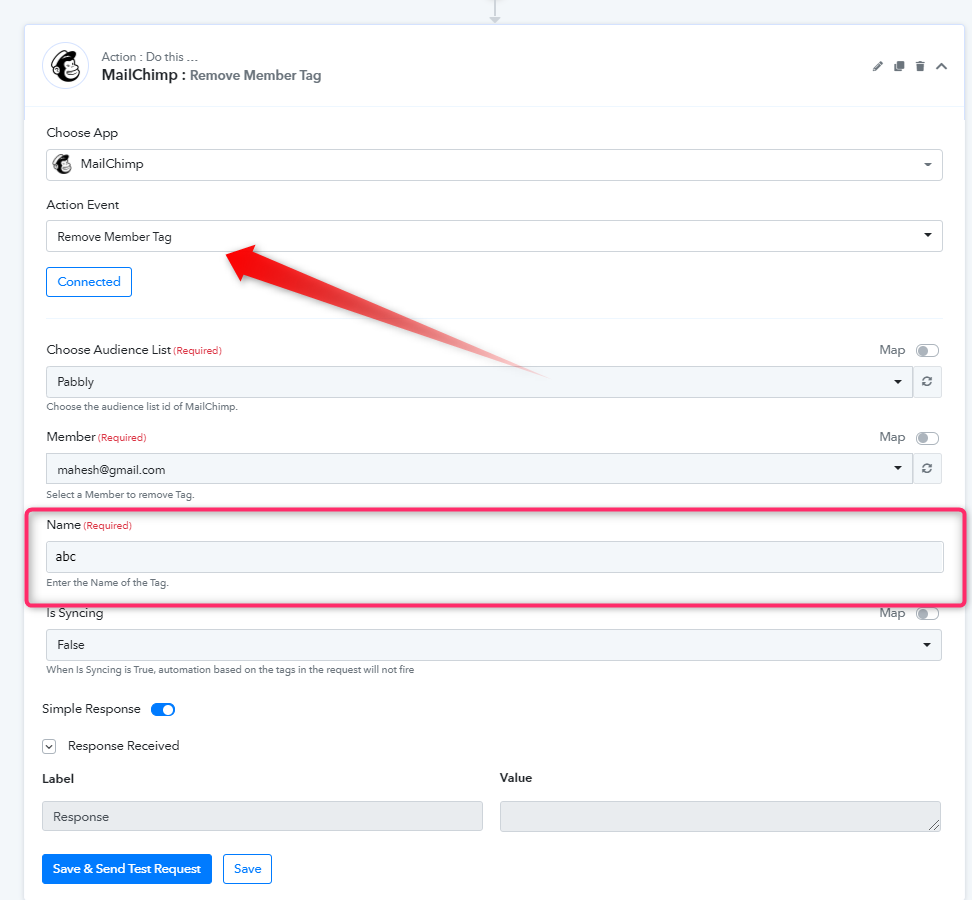The width and height of the screenshot is (972, 900).
Task: Click the 'Select a Member to remove Tag.' hint
Action: 120,495
